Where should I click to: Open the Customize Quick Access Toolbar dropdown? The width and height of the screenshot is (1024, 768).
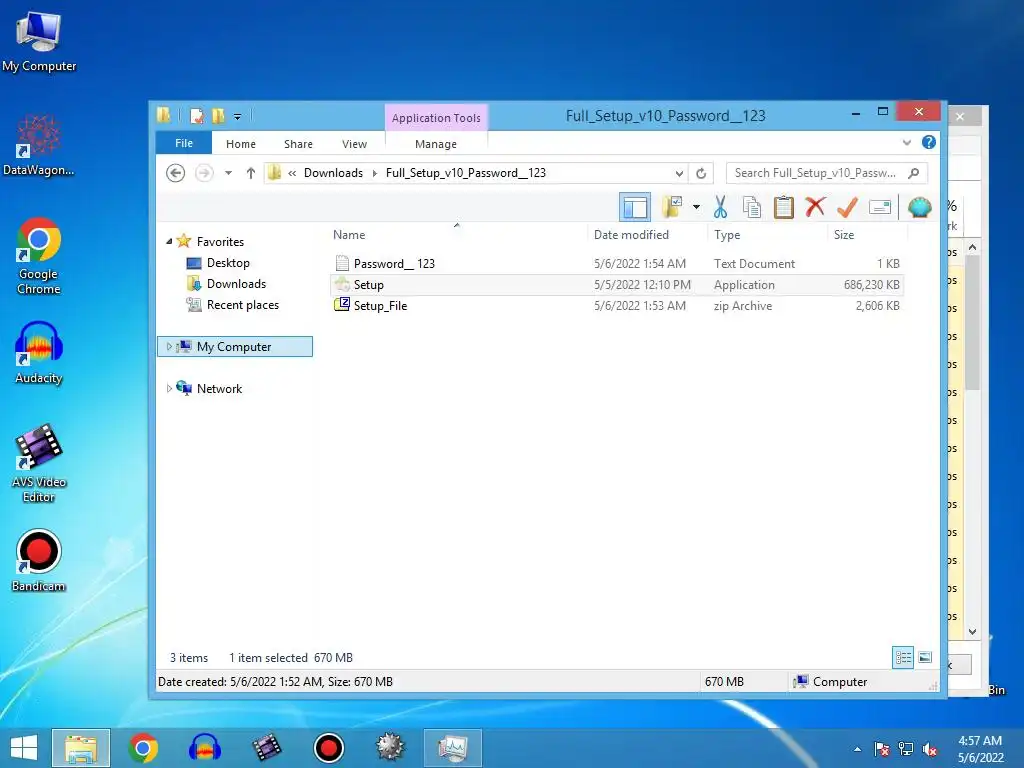click(237, 117)
